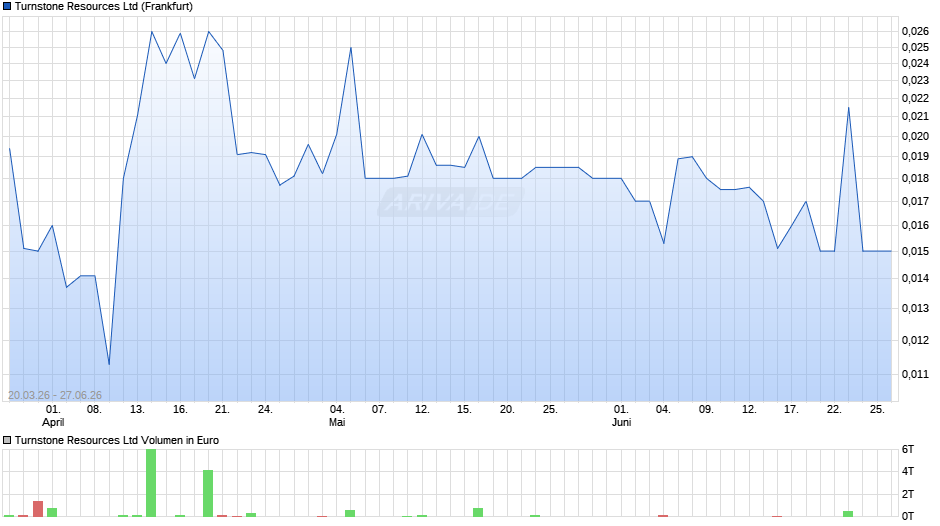Click the 0,023 price axis label
Viewport: 940px width, 526px height.
[915, 80]
